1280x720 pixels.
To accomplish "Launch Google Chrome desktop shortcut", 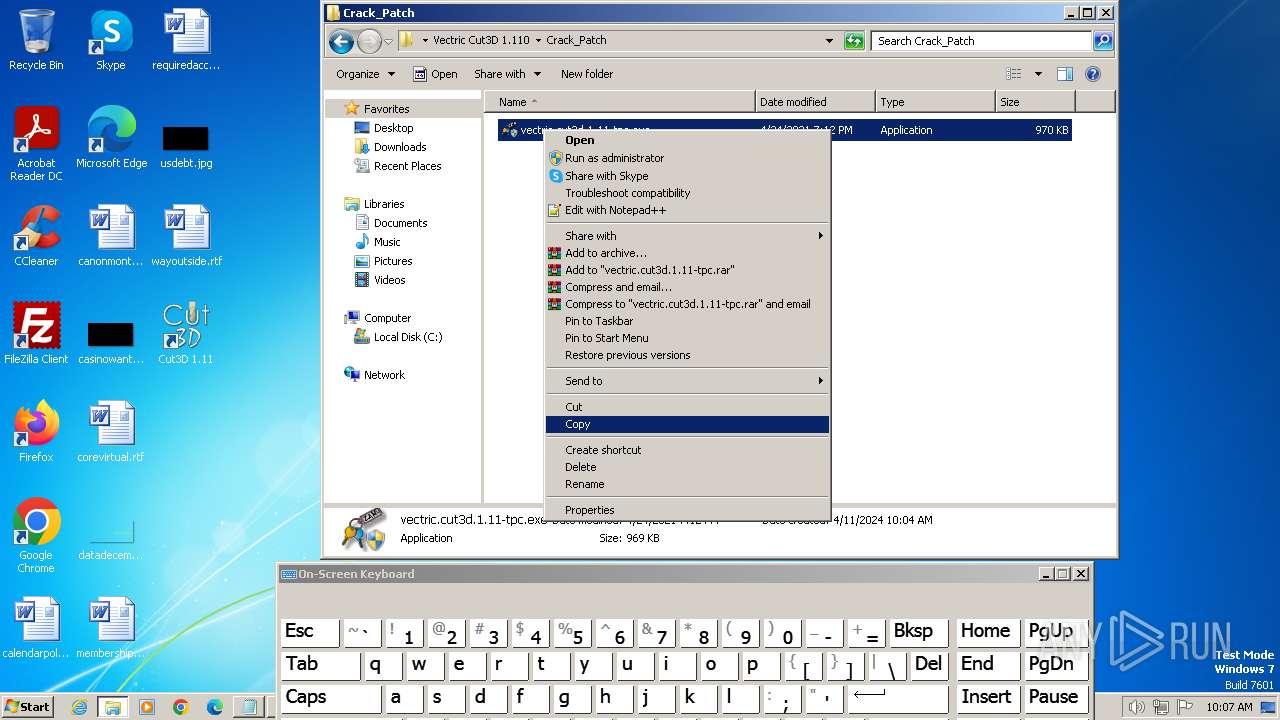I will 36,536.
